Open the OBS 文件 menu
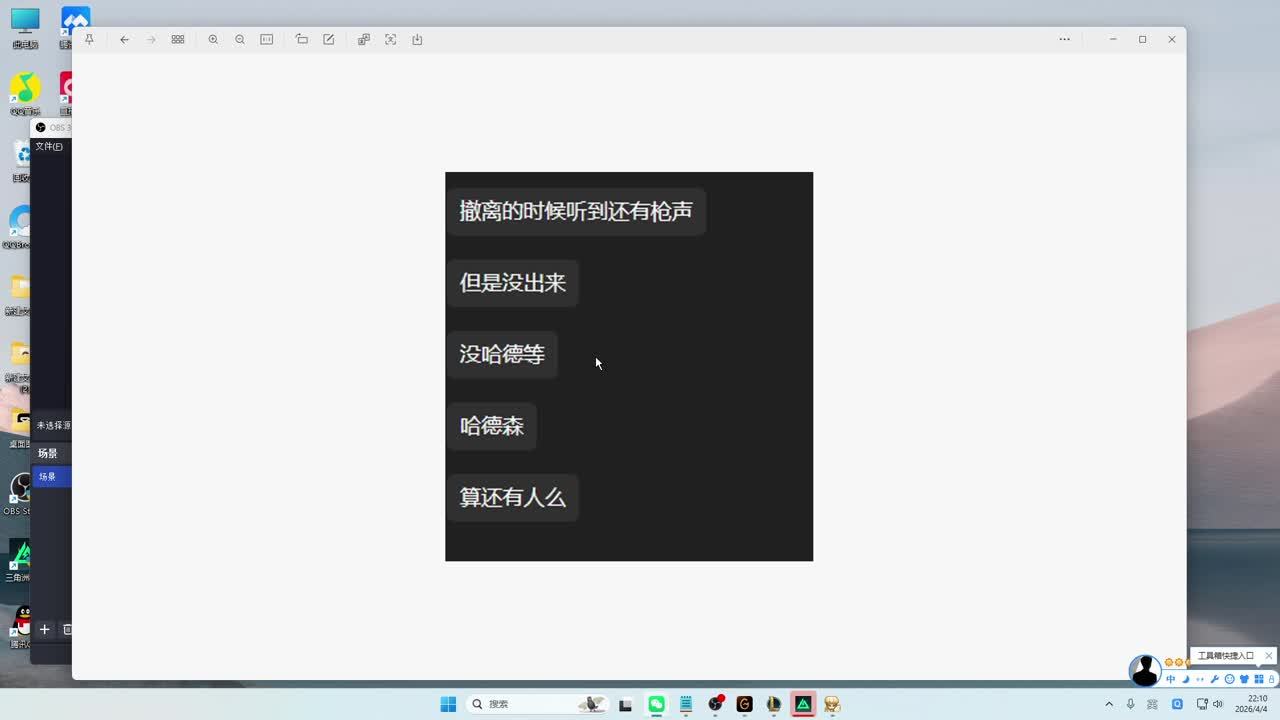Image resolution: width=1280 pixels, height=720 pixels. tap(49, 147)
